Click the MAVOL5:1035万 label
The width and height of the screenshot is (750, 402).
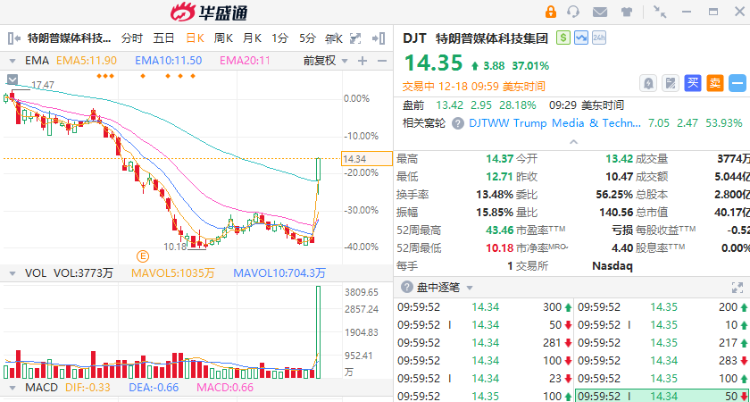coord(173,273)
